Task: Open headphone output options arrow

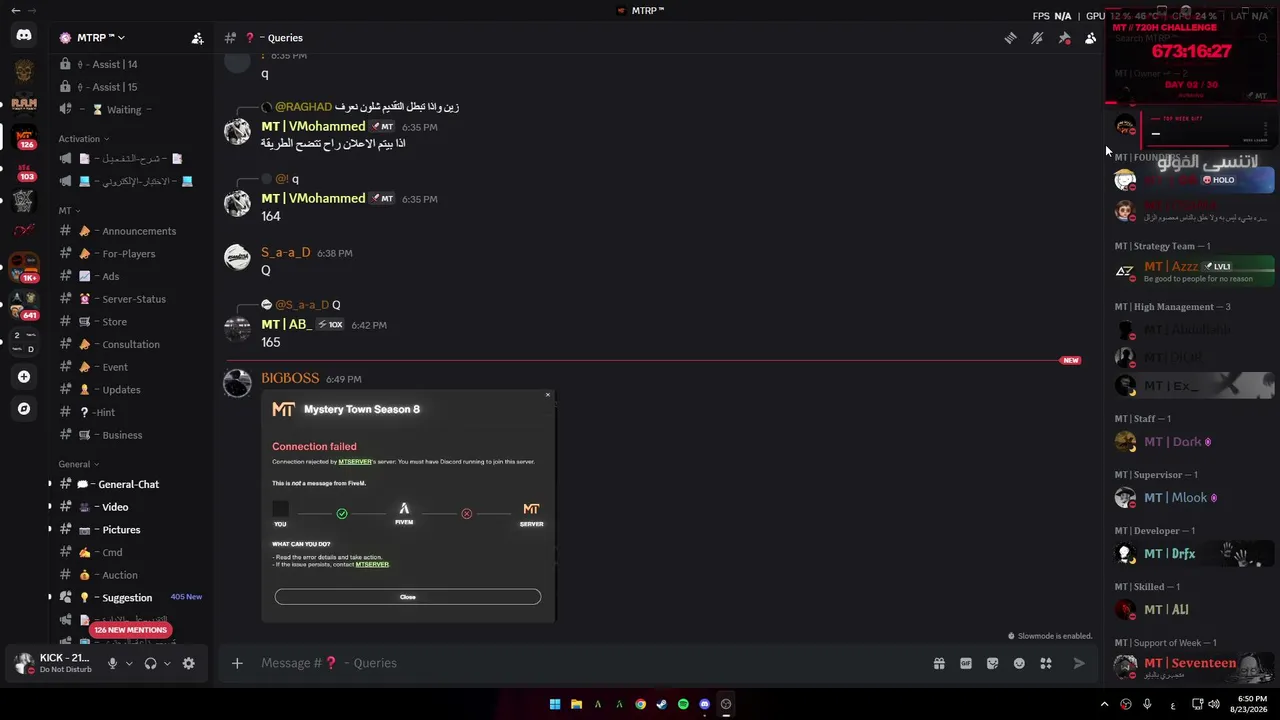Action: [x=167, y=663]
